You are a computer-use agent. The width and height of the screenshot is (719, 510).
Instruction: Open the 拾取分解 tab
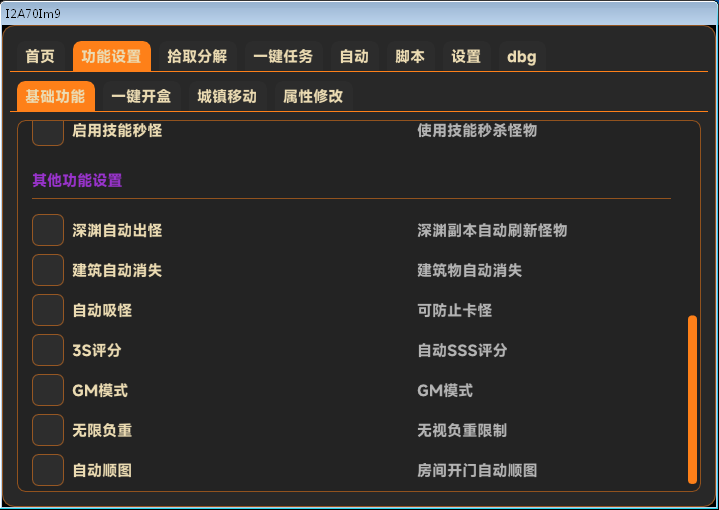point(197,56)
